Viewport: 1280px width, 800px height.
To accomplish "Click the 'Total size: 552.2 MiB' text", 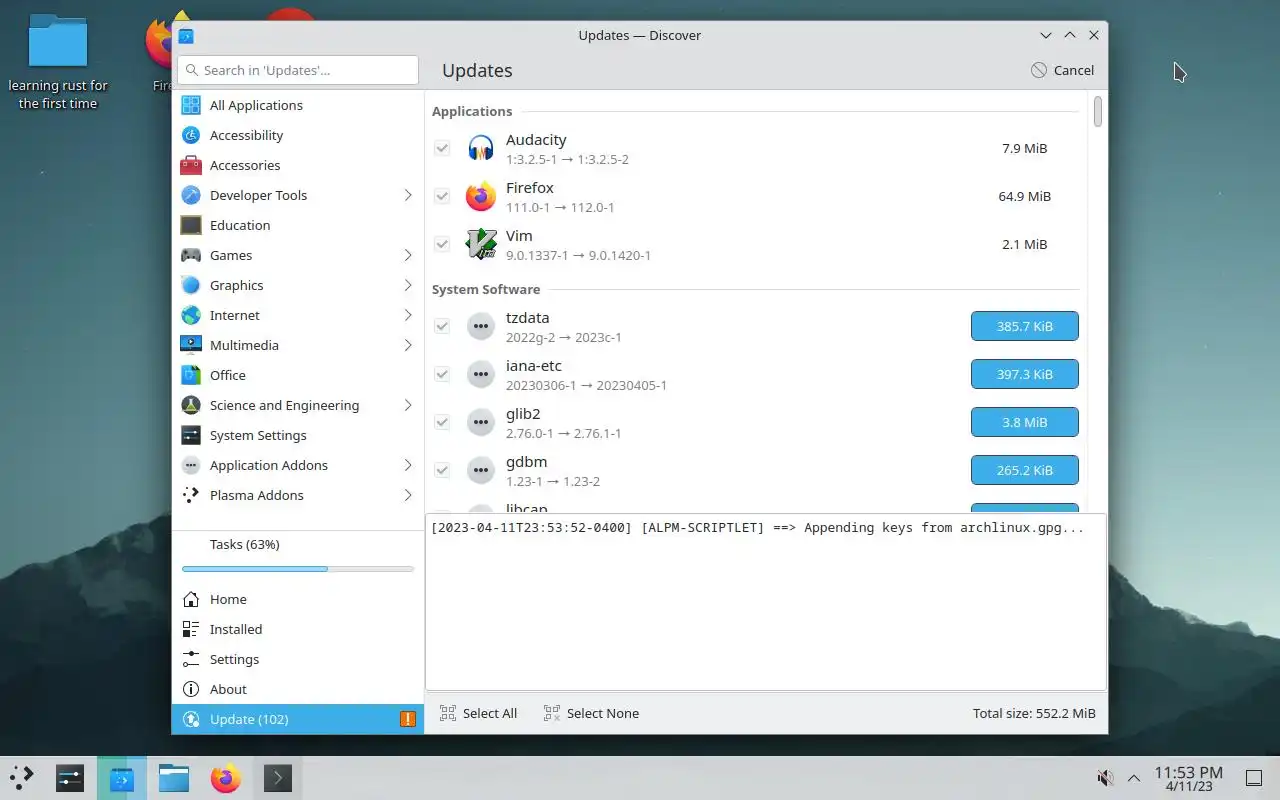I will point(1034,713).
